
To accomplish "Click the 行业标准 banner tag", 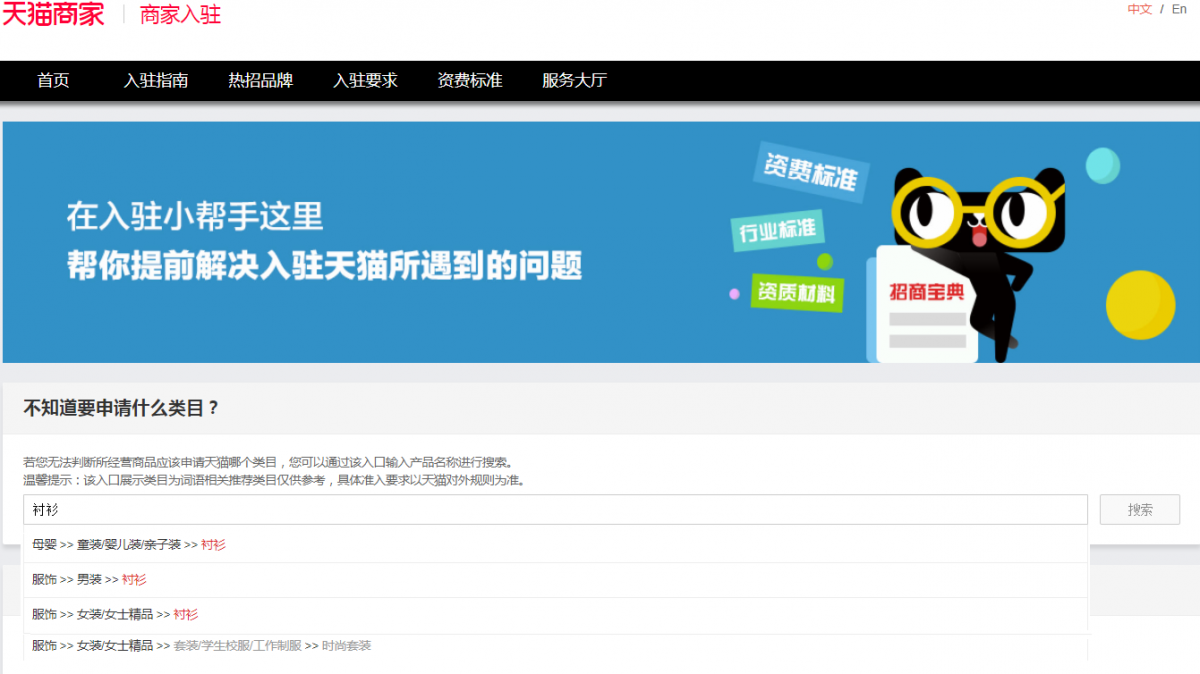I will (778, 232).
